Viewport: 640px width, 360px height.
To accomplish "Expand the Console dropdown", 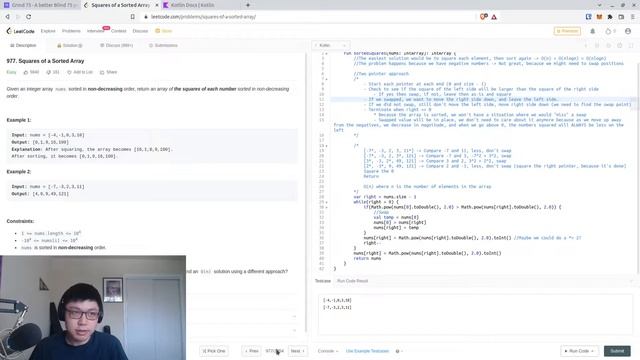I will tap(328, 351).
